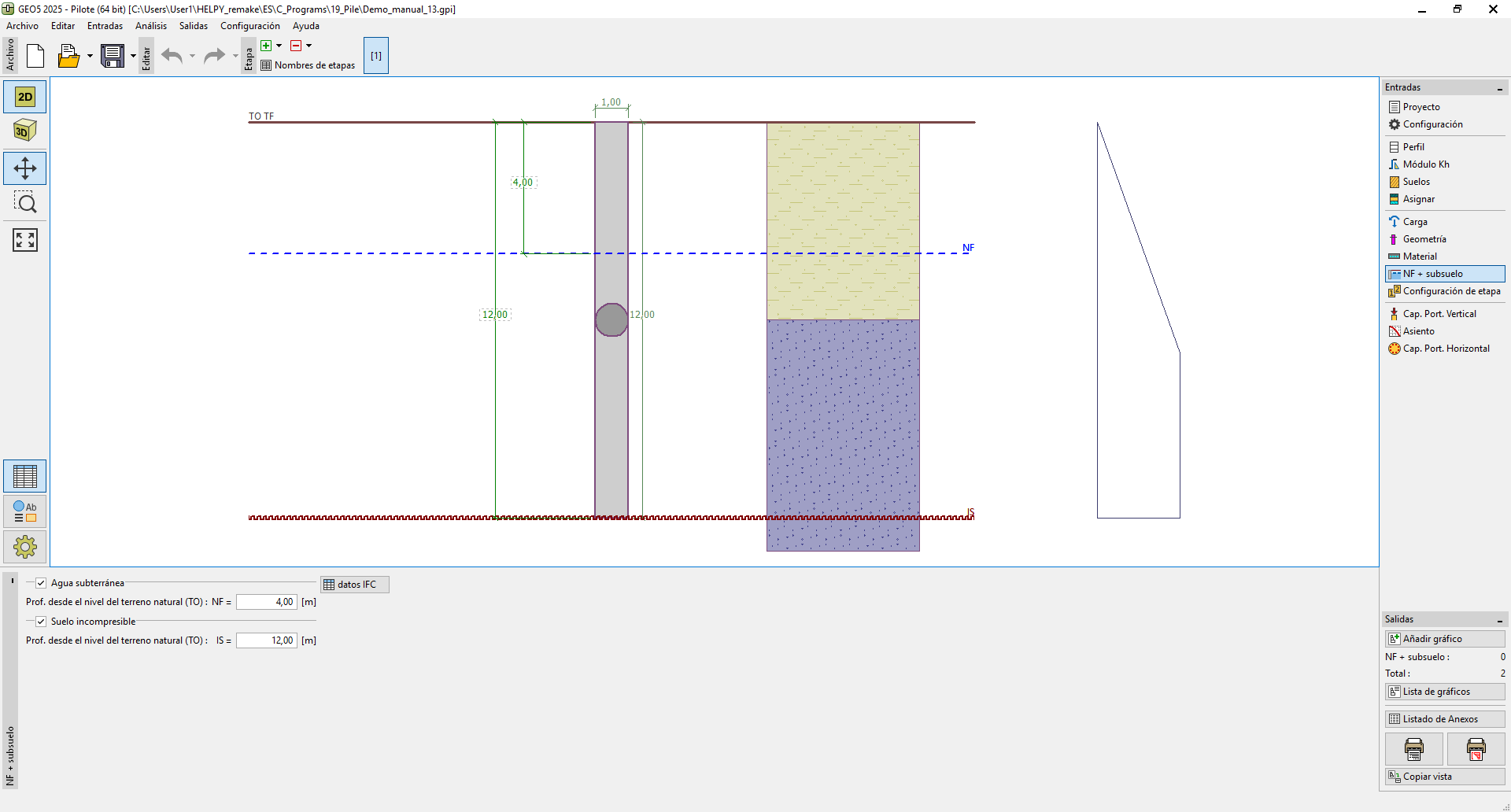Click the NF depth input field
The height and width of the screenshot is (812, 1511).
coord(267,602)
